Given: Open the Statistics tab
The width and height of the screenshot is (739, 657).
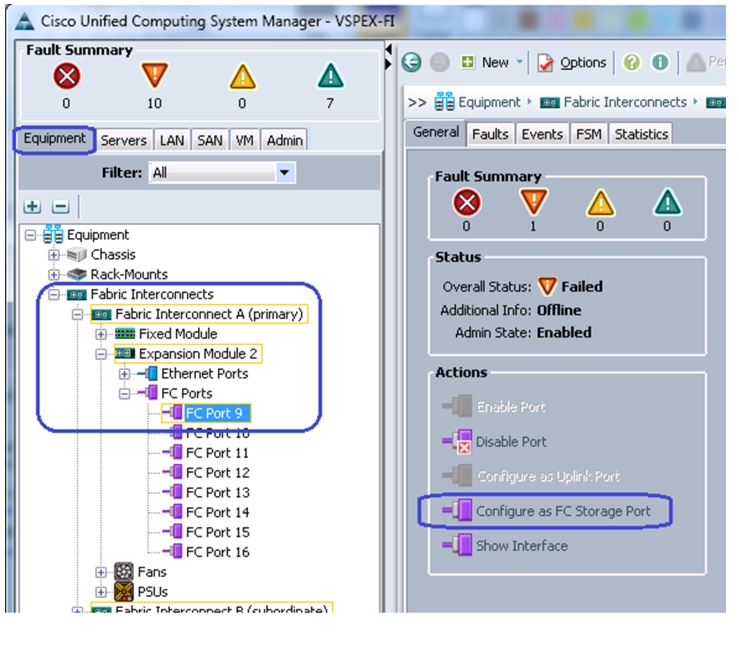Looking at the screenshot, I should click(x=641, y=135).
